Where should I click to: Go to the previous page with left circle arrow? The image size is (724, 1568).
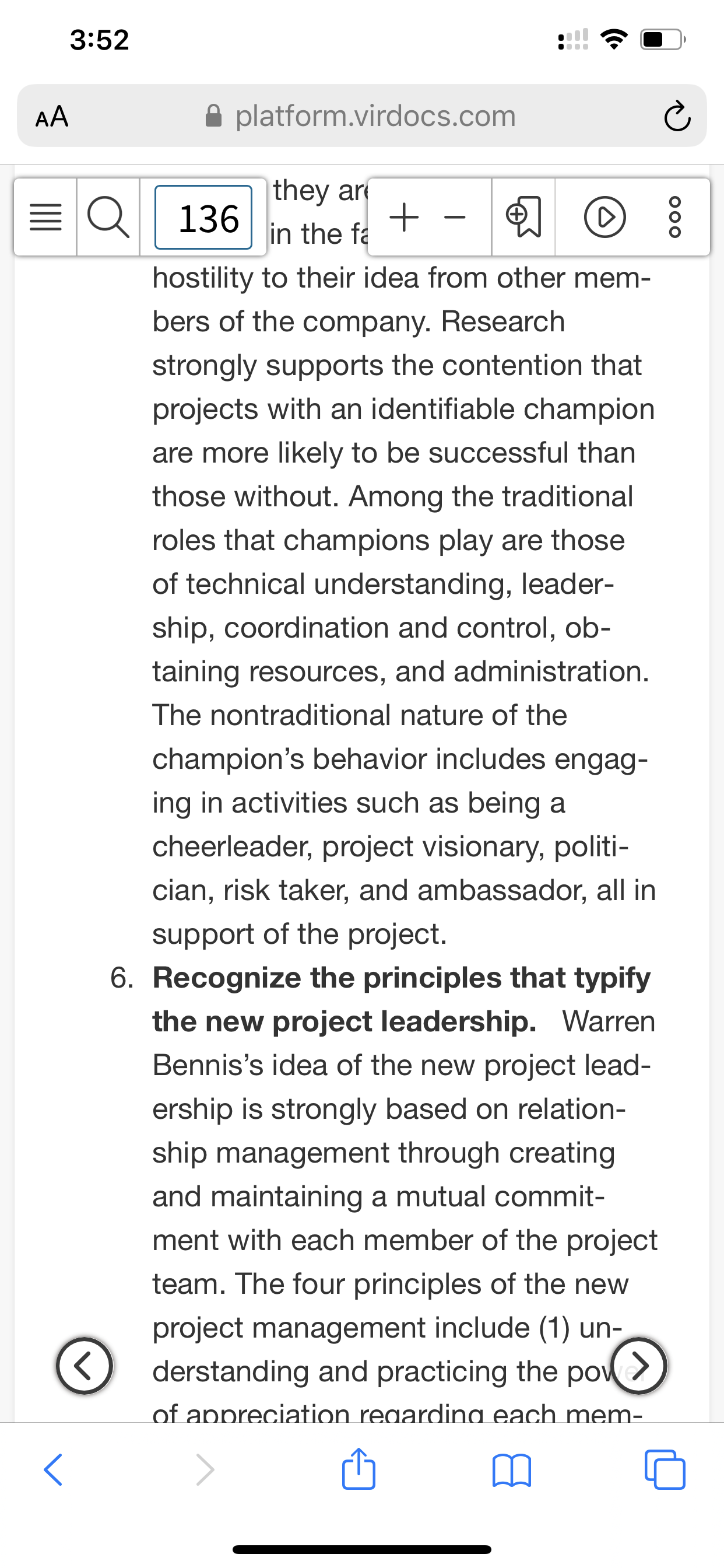[85, 1366]
